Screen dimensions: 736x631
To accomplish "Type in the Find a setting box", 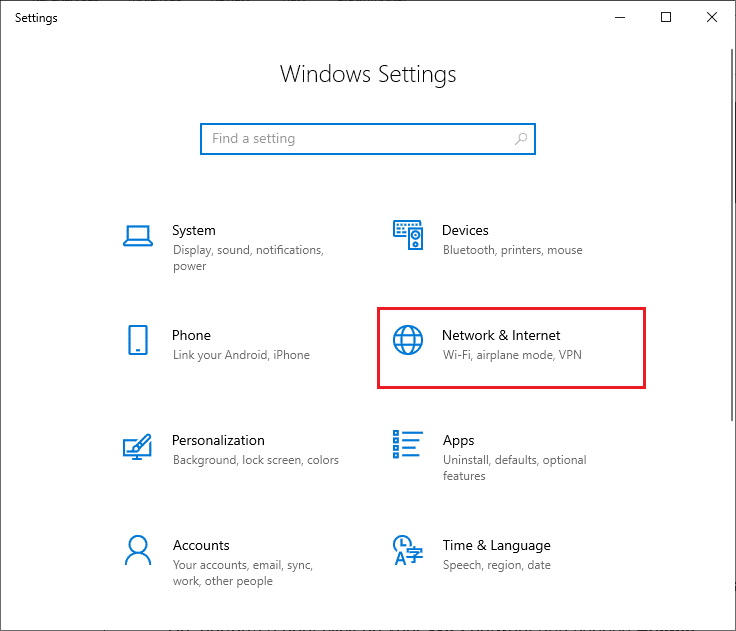I will 360,139.
